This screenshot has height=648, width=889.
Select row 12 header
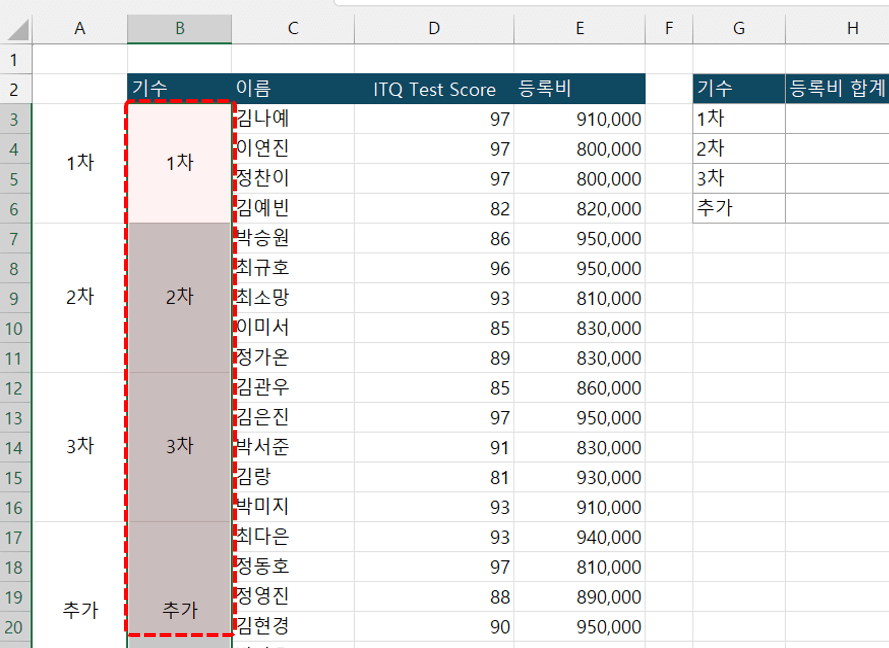pyautogui.click(x=16, y=388)
